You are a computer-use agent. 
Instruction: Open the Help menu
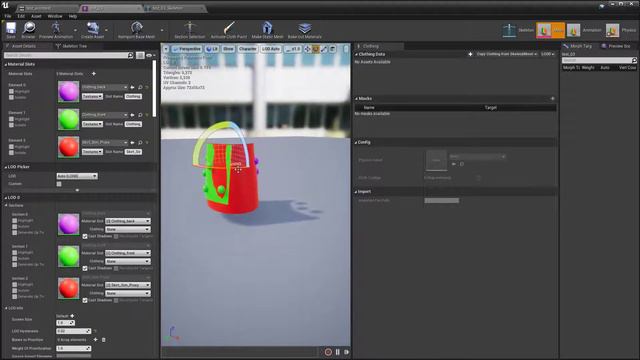tap(73, 16)
